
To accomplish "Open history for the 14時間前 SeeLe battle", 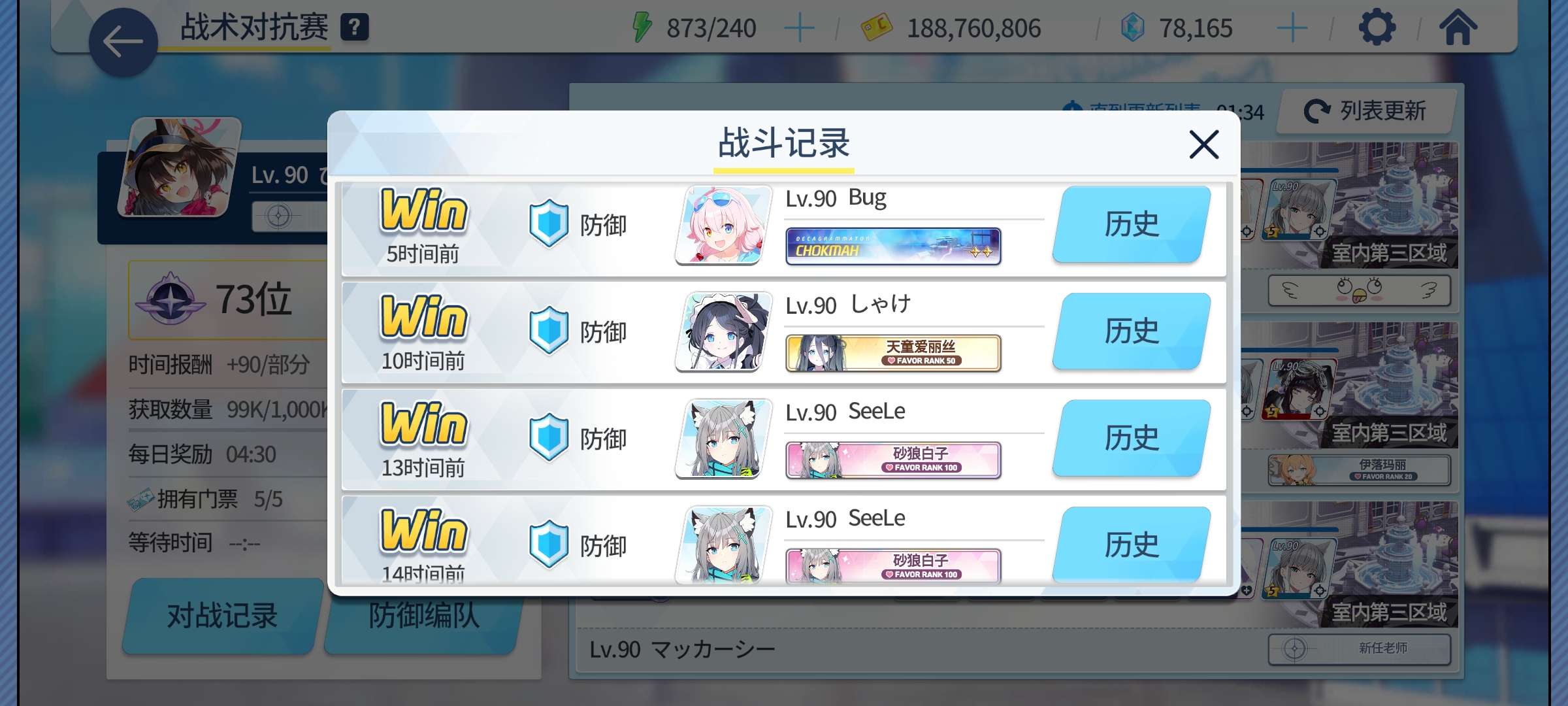I will point(1132,545).
